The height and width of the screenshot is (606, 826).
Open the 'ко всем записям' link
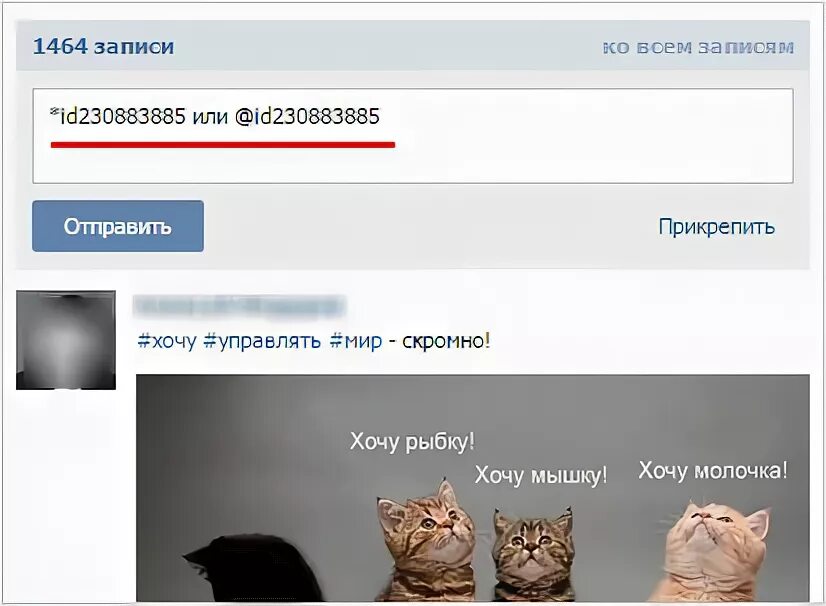[698, 47]
